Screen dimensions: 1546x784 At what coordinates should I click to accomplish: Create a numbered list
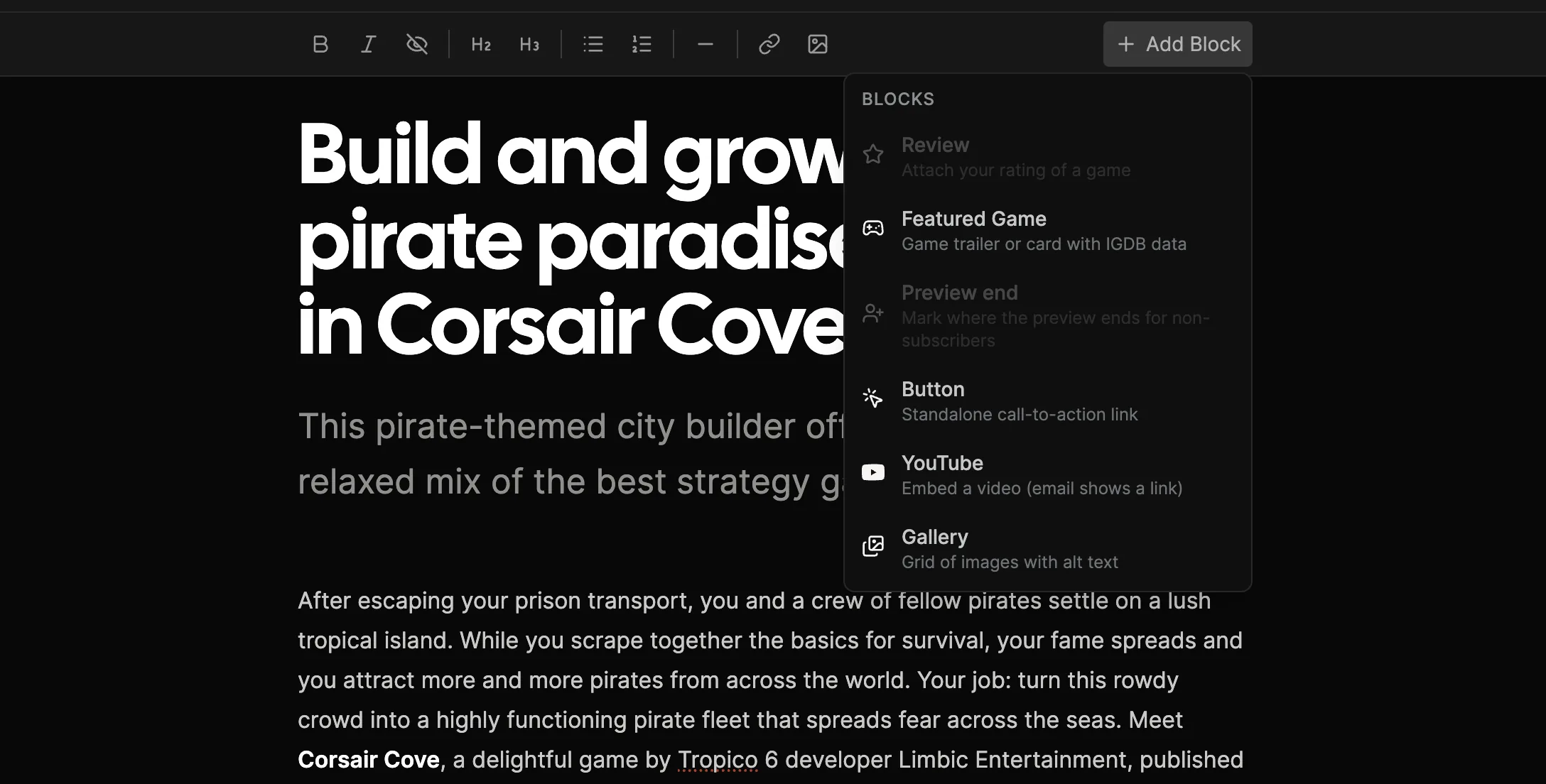click(642, 44)
